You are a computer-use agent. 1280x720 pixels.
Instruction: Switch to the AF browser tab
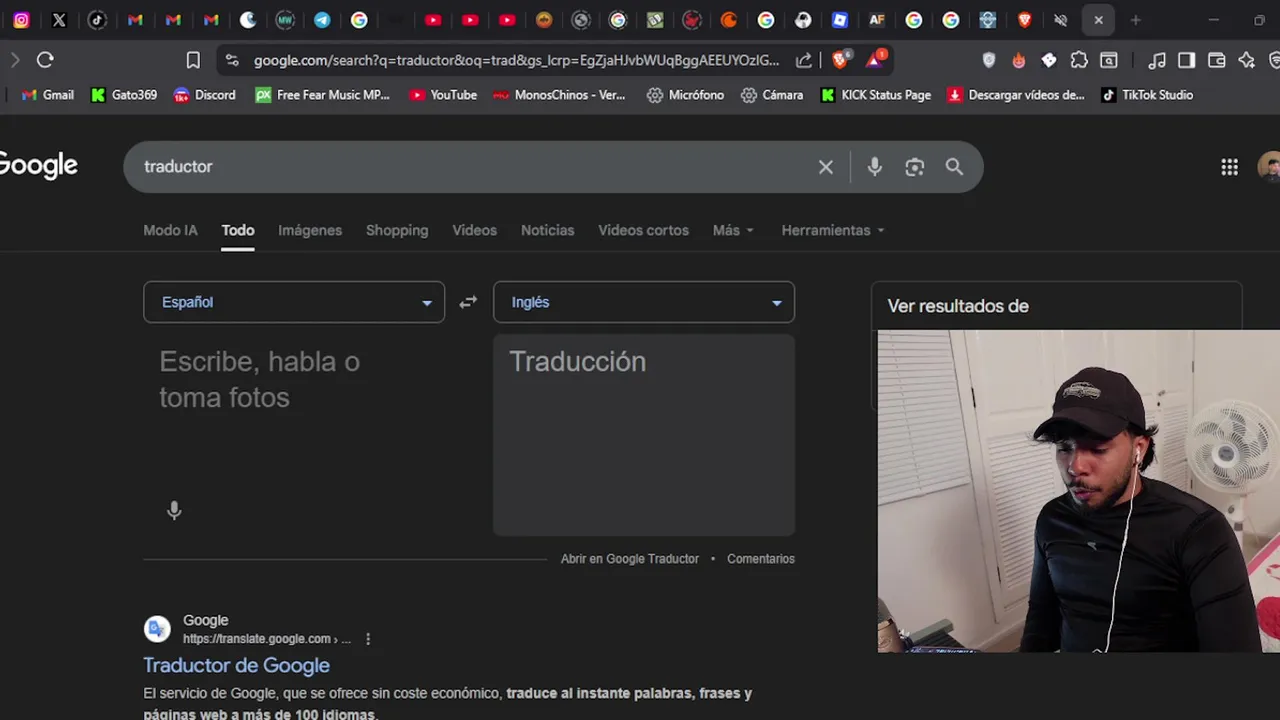pos(877,20)
